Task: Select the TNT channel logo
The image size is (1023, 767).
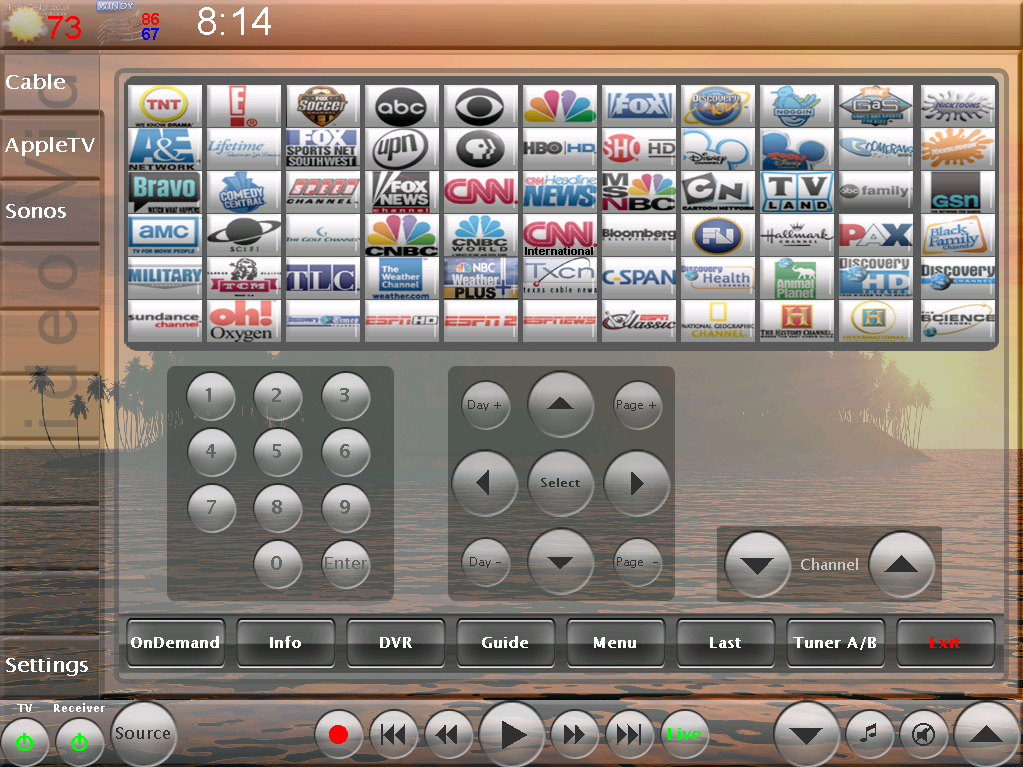Action: coord(164,106)
